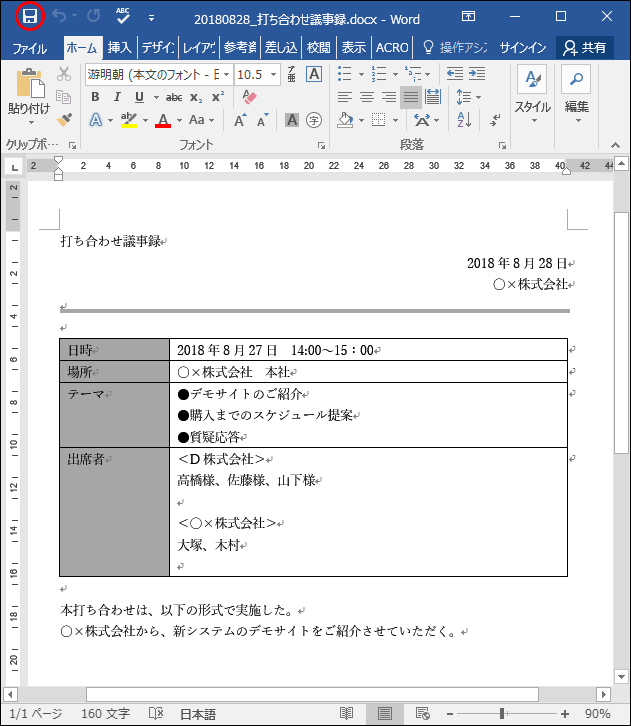Apply yellow text highlight color
This screenshot has height=726, width=631.
point(129,120)
